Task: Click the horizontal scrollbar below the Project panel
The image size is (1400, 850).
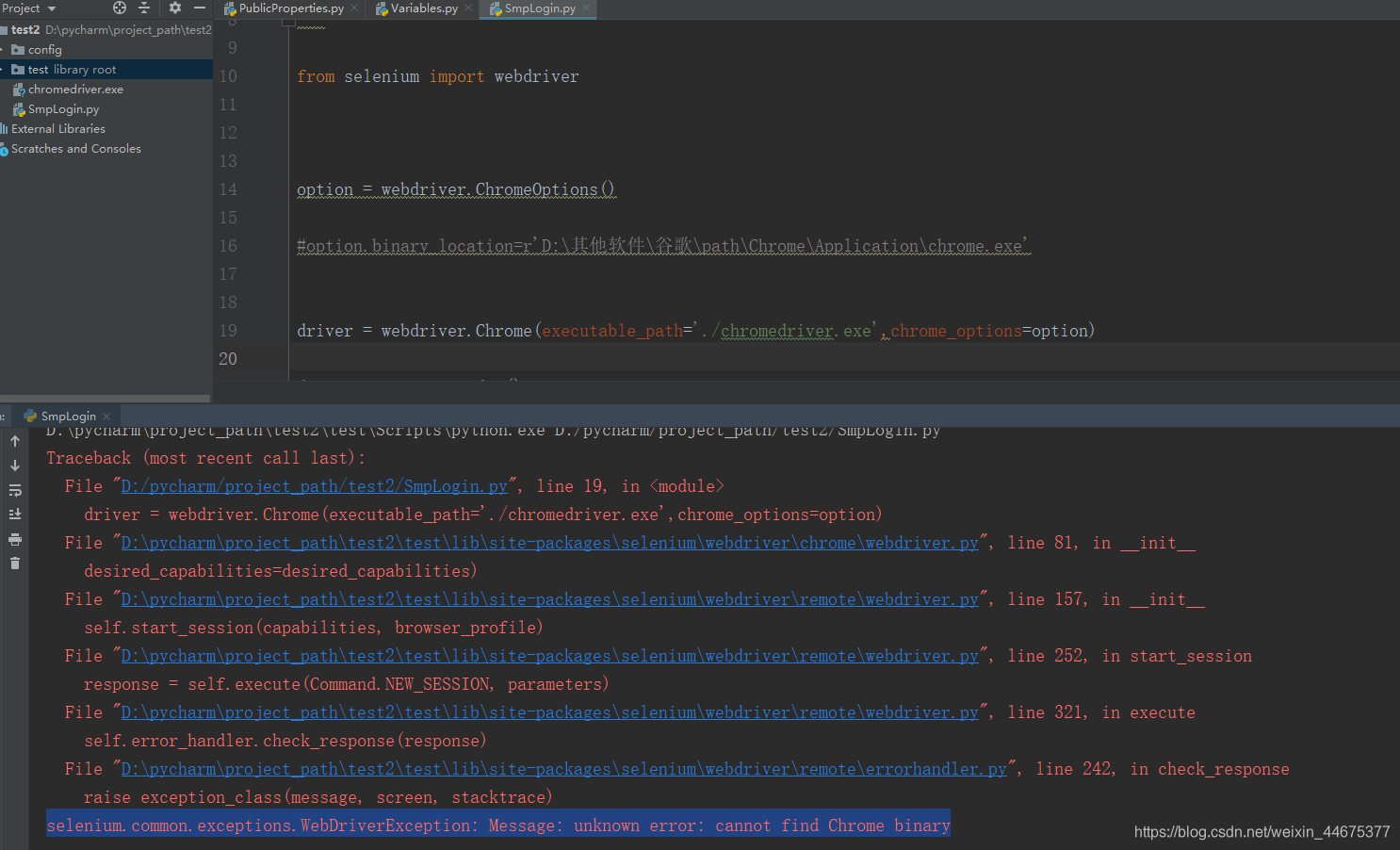Action: [104, 397]
